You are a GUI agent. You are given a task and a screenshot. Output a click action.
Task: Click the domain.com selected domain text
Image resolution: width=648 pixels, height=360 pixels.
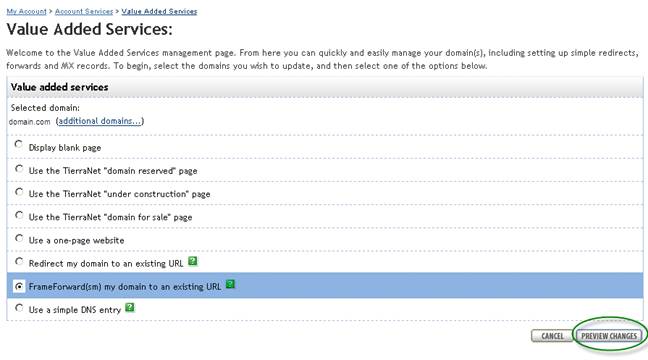point(29,122)
